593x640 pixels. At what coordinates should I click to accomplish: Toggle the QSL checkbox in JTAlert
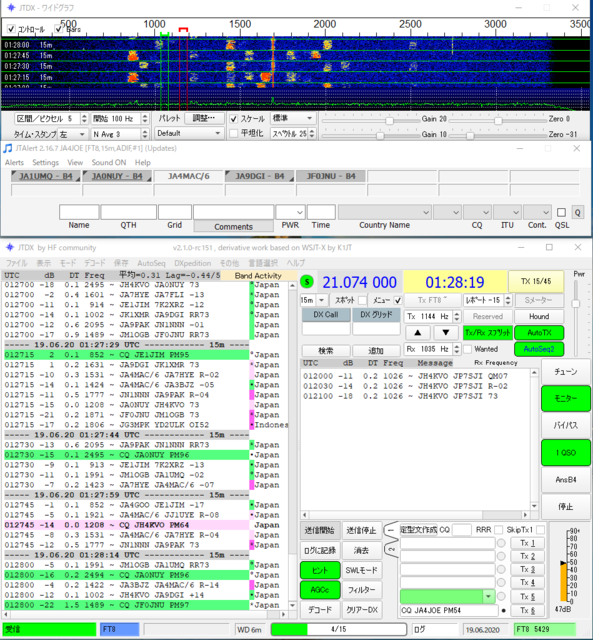562,213
